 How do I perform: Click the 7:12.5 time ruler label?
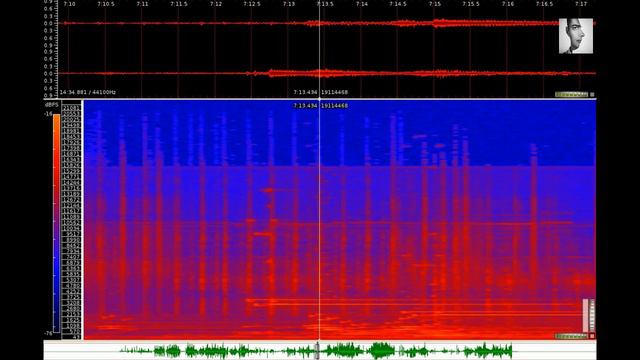pyautogui.click(x=252, y=4)
